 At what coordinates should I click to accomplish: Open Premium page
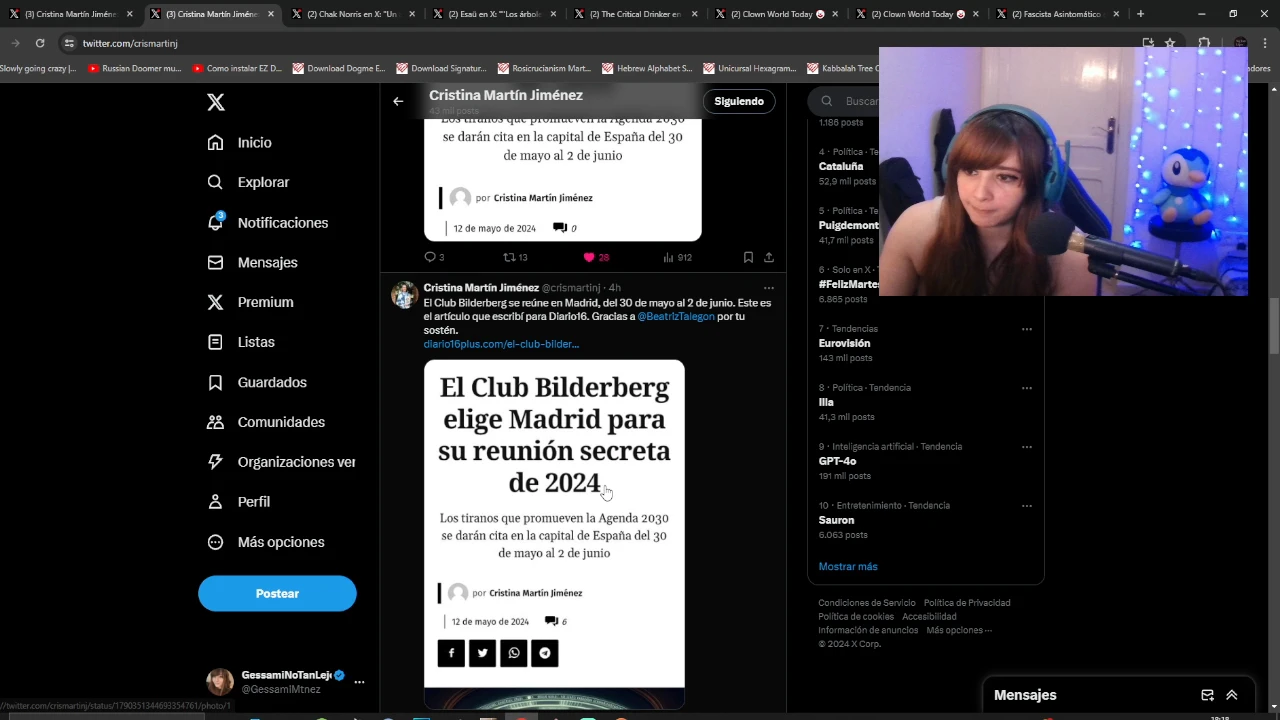coord(250,302)
